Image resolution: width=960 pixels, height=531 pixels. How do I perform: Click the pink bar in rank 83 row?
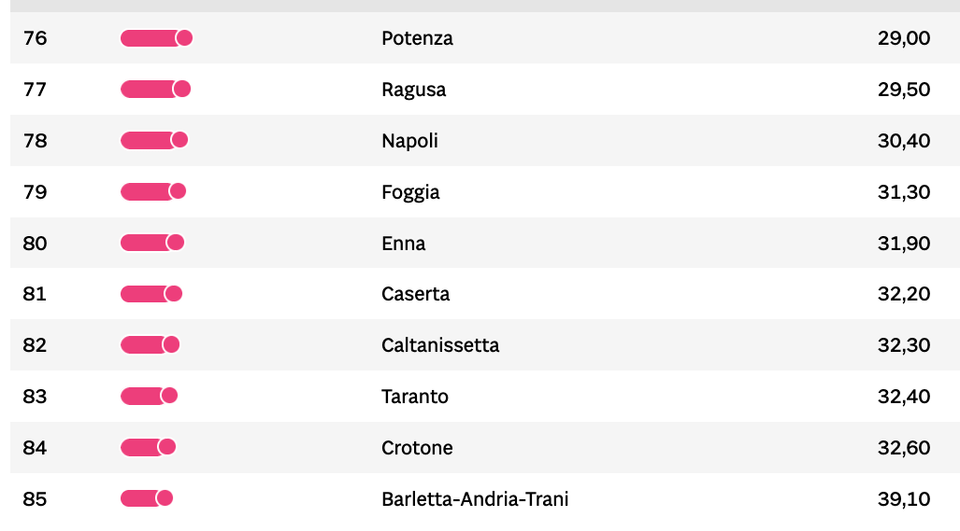(x=148, y=396)
